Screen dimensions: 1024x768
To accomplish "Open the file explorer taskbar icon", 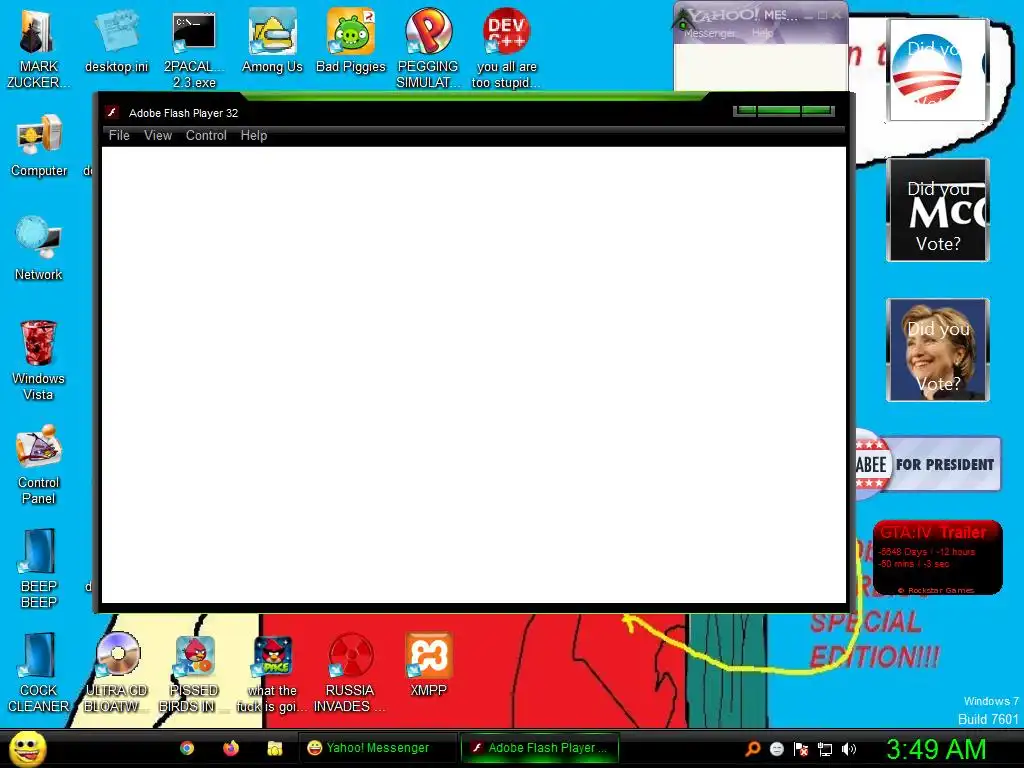I will point(274,748).
